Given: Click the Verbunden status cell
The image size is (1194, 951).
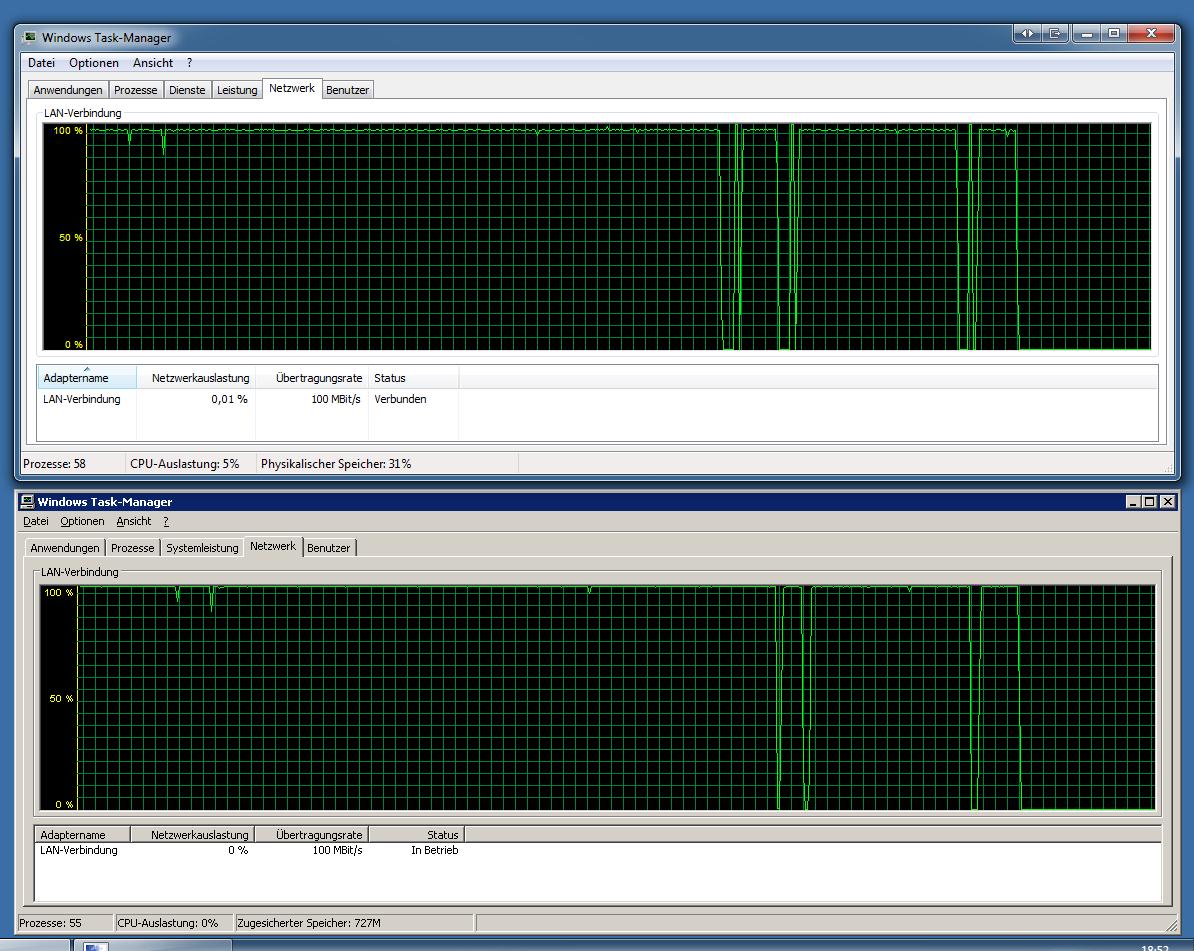Looking at the screenshot, I should pyautogui.click(x=400, y=399).
